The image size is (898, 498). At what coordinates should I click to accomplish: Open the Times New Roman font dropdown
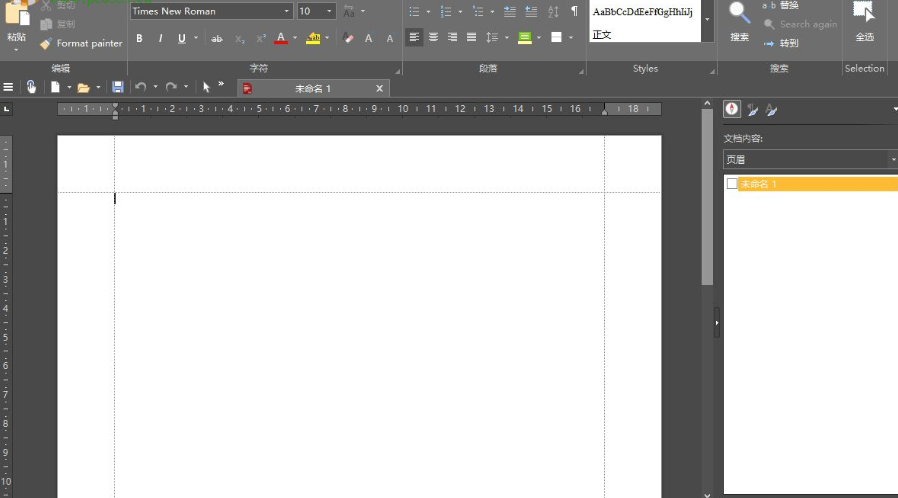tap(287, 12)
